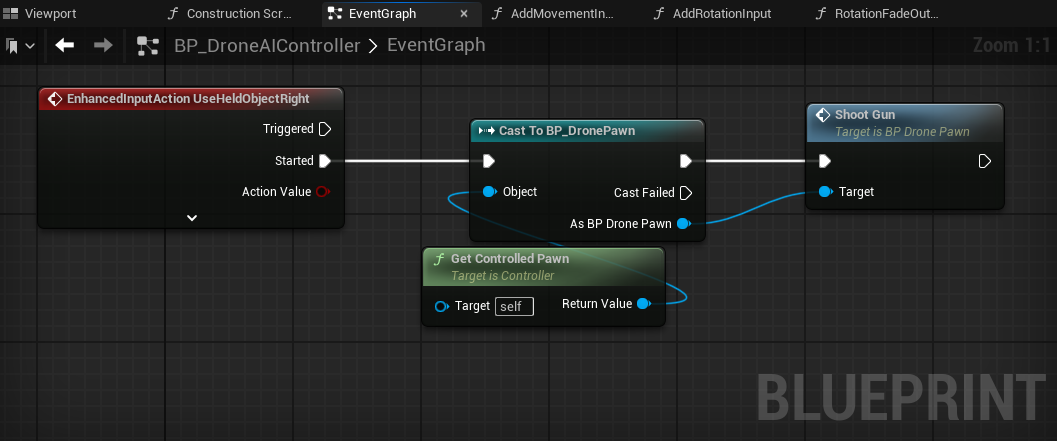The image size is (1057, 441).
Task: Click the As BP Drone Pawn output pin
Action: click(x=683, y=224)
